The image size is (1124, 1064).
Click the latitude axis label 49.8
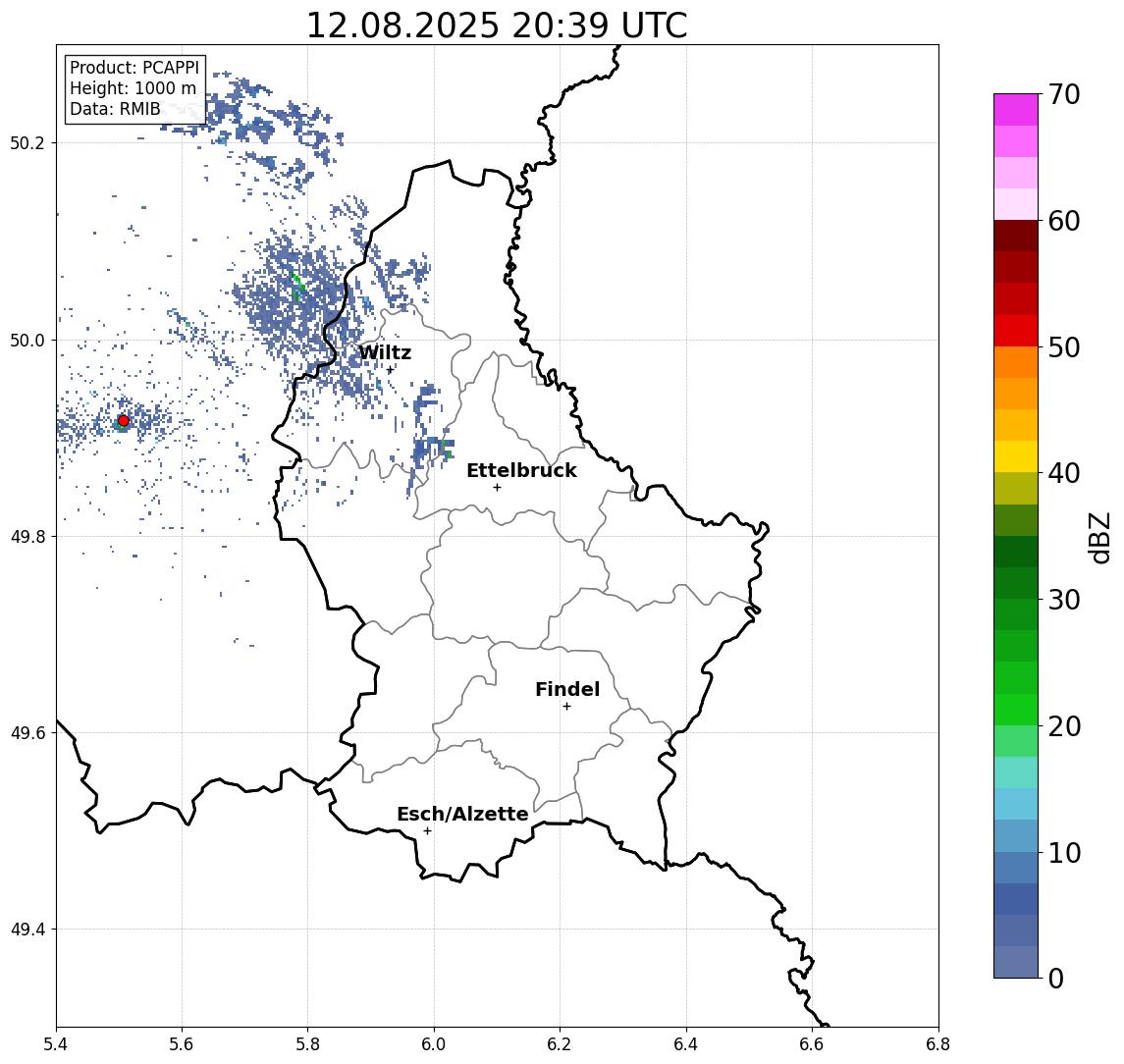[x=27, y=536]
